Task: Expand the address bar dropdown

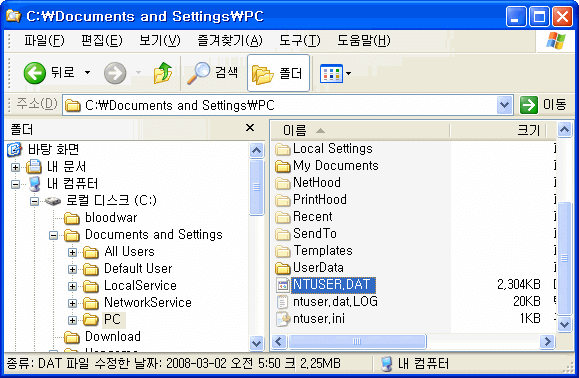Action: click(x=504, y=105)
